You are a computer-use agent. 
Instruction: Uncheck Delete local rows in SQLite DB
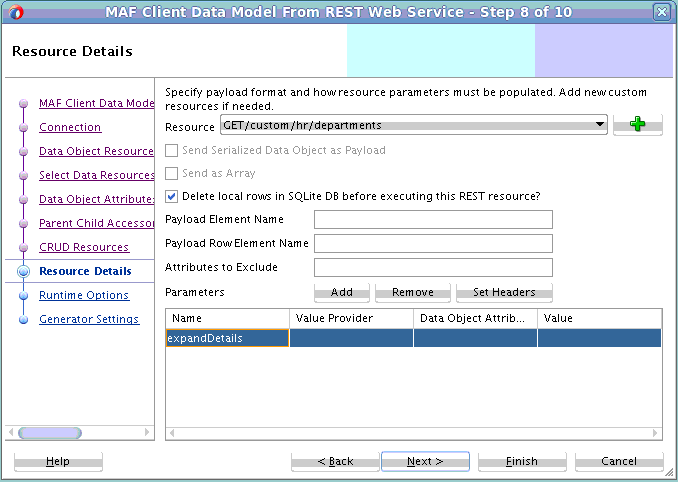click(172, 196)
